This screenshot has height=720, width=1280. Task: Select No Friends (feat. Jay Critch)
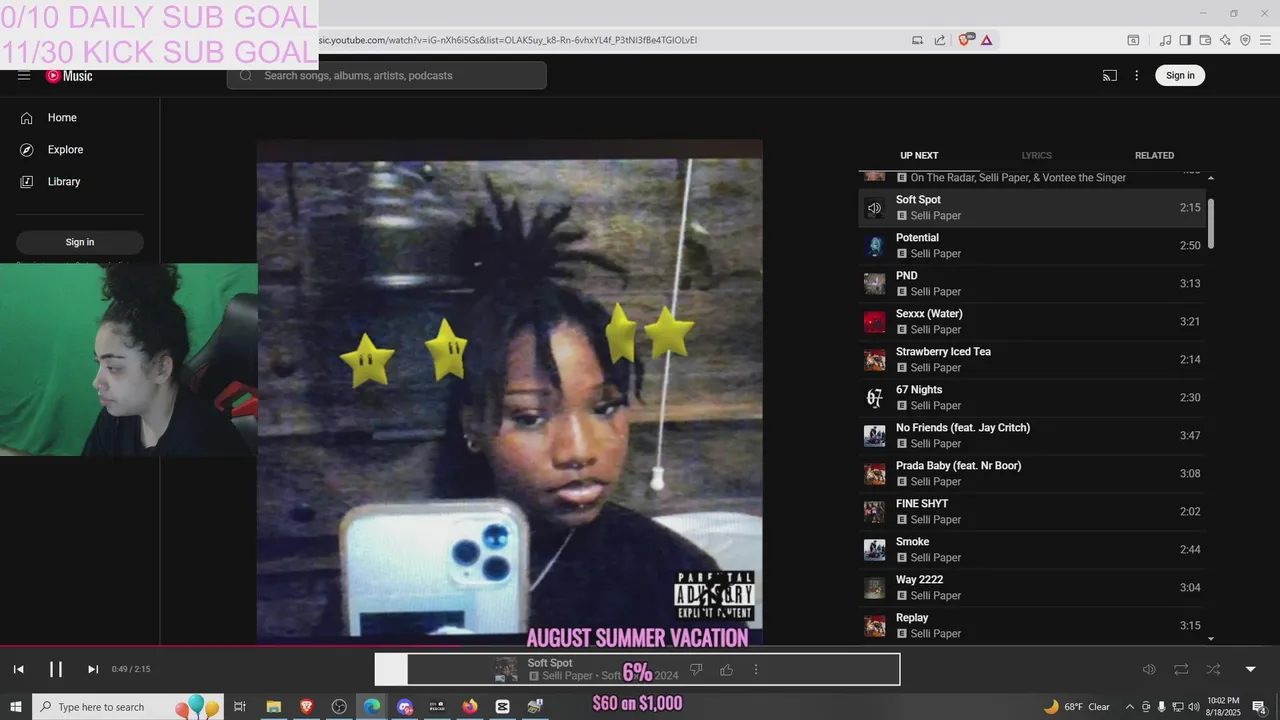coord(1032,436)
